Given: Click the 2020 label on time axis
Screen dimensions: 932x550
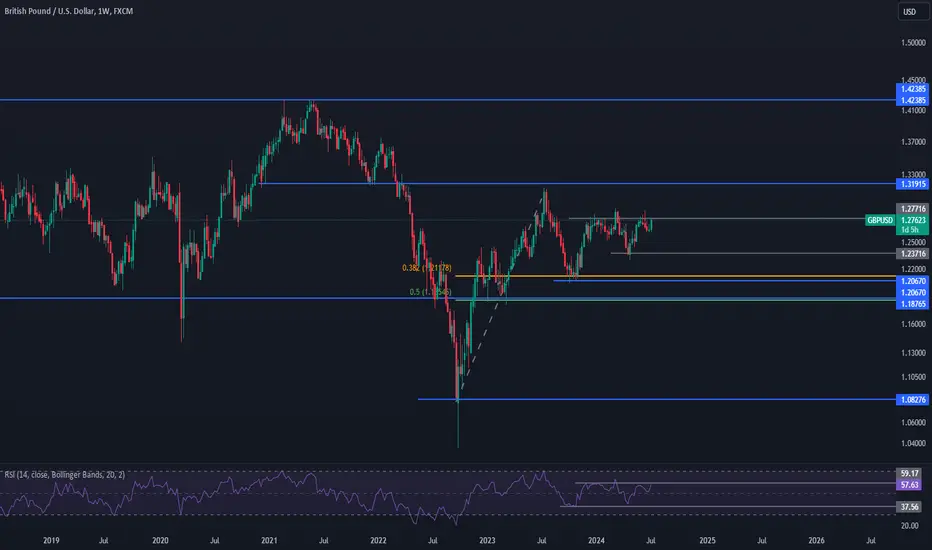Looking at the screenshot, I should pos(160,540).
